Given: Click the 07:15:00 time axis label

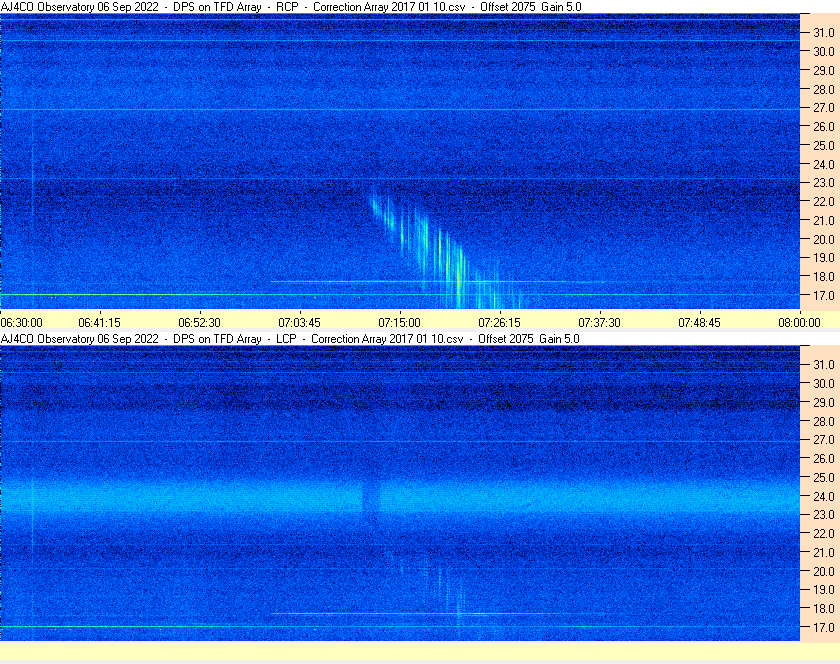Looking at the screenshot, I should (x=400, y=323).
